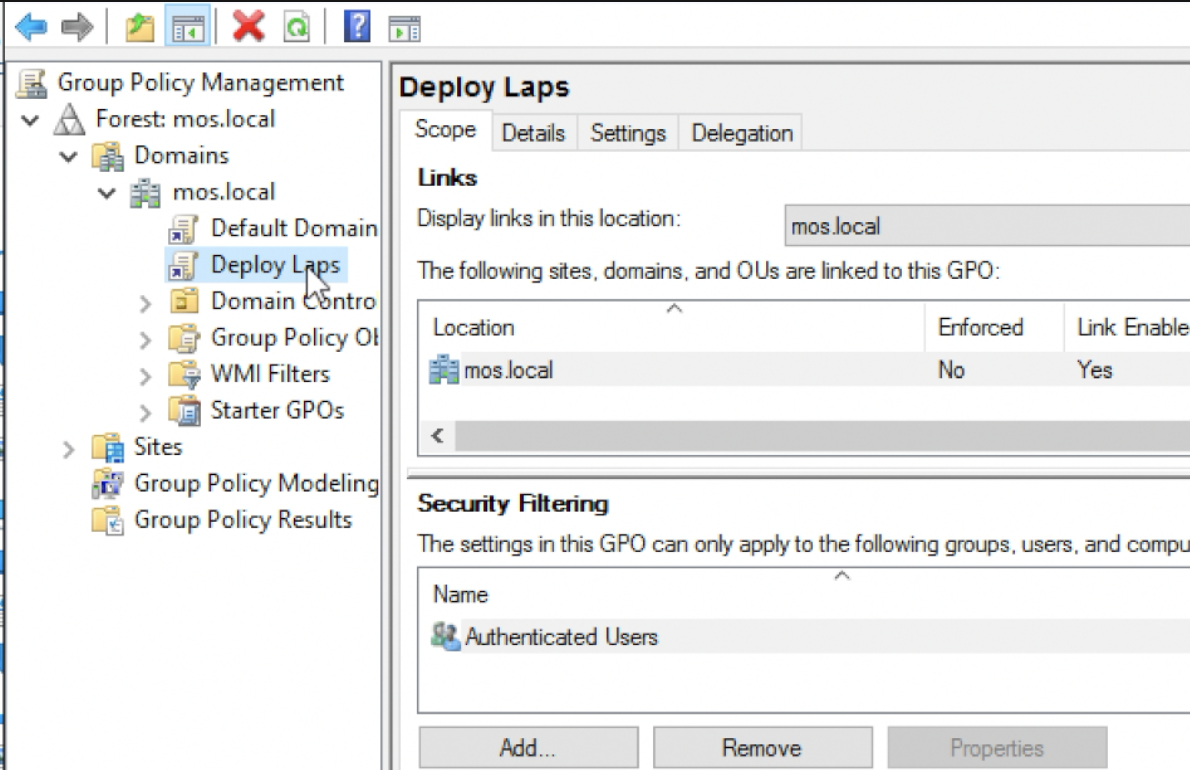Screen dimensions: 1190x770
Task: Select Authenticated Users in Security Filtering
Action: [561, 637]
